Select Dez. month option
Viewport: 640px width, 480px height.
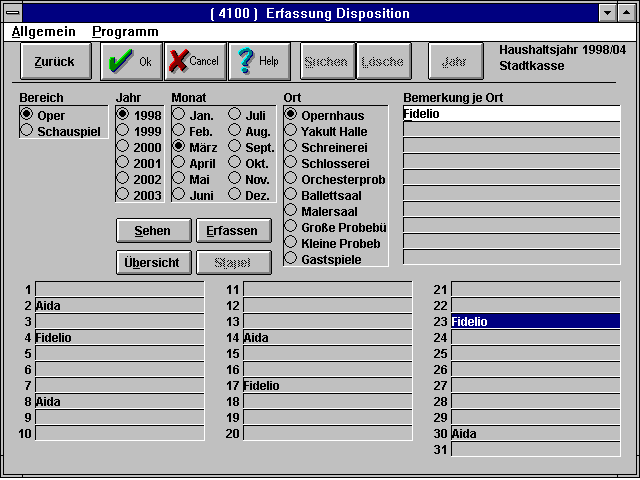pos(235,195)
